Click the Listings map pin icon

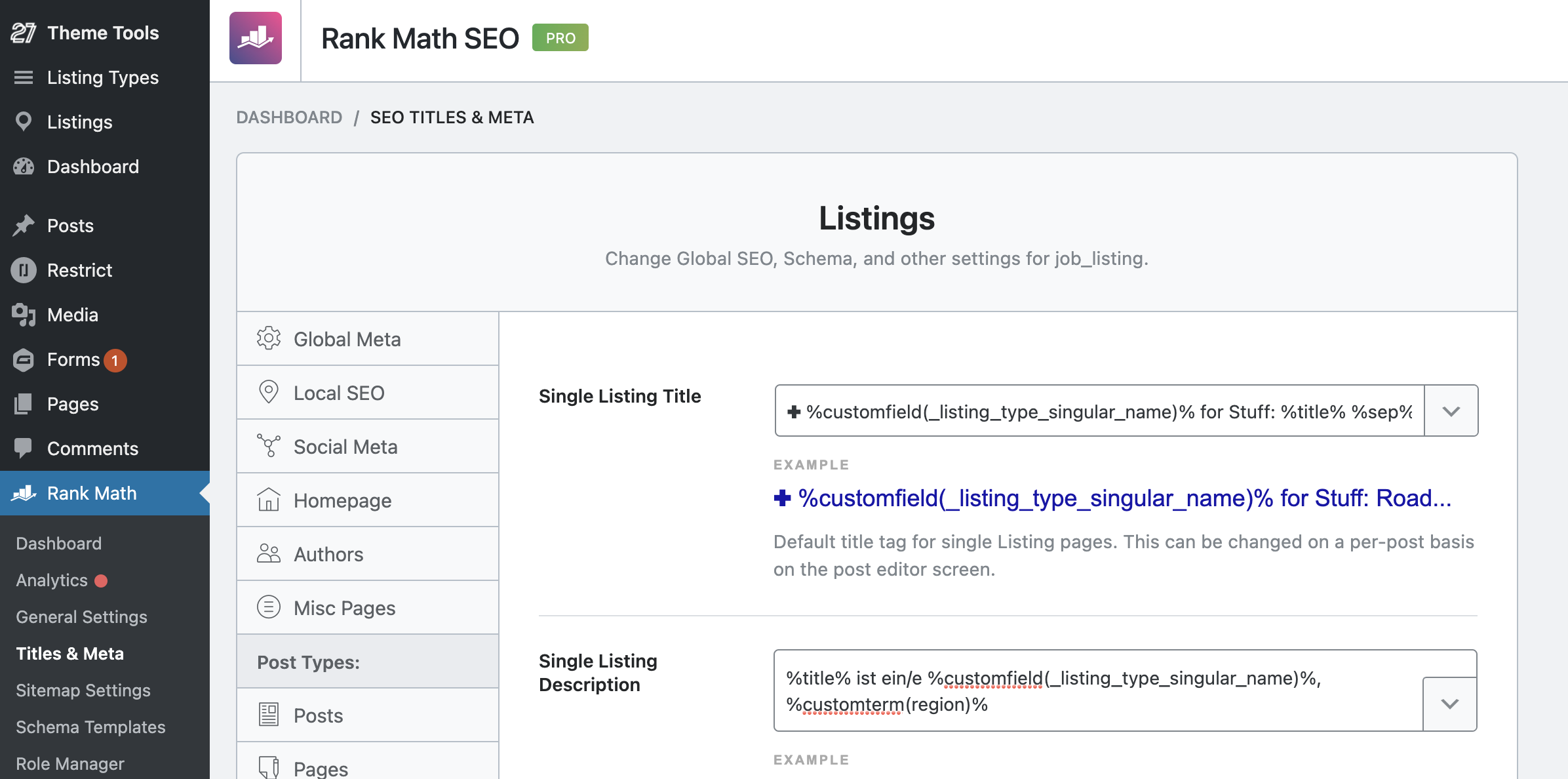[24, 121]
